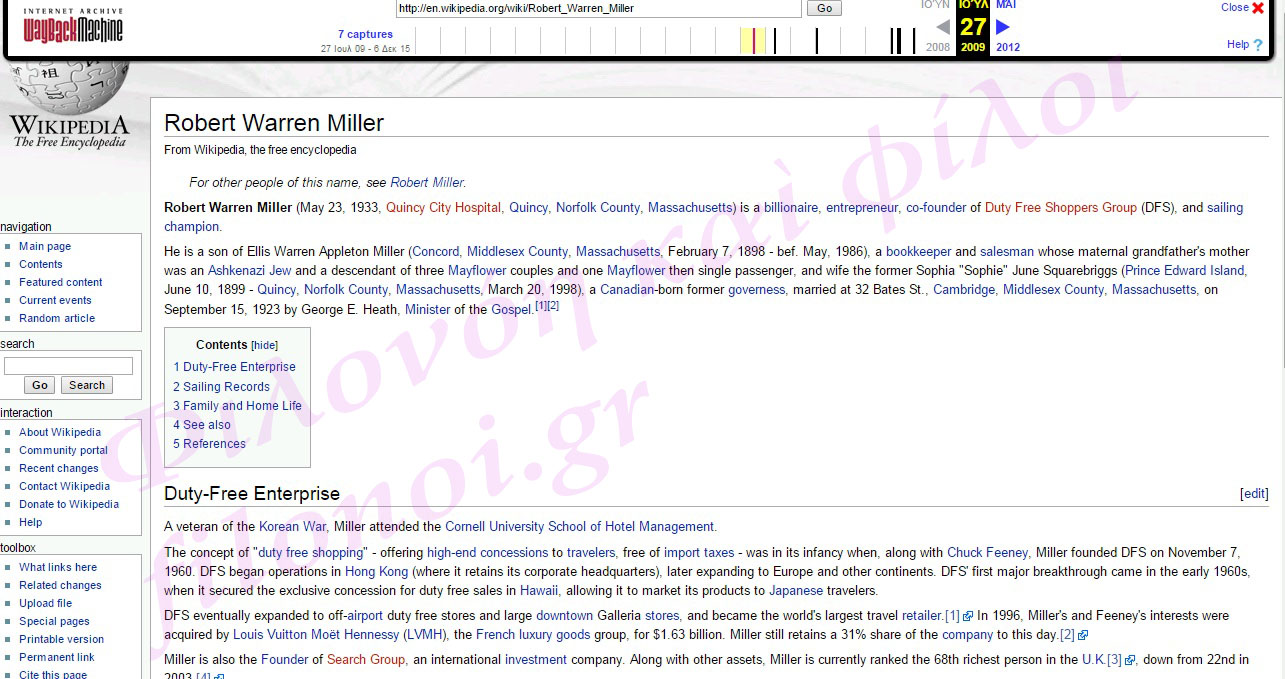1285x679 pixels.
Task: Open the entrepreneur link
Action: point(862,208)
